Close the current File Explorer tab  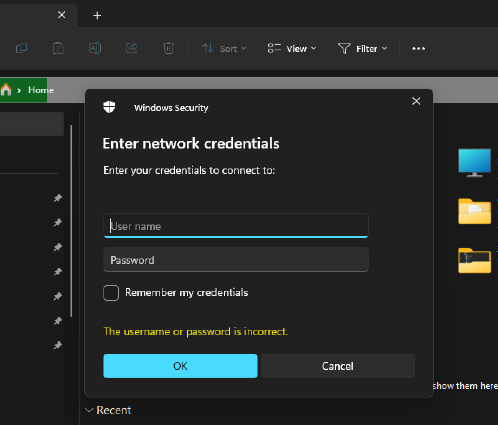coord(61,15)
